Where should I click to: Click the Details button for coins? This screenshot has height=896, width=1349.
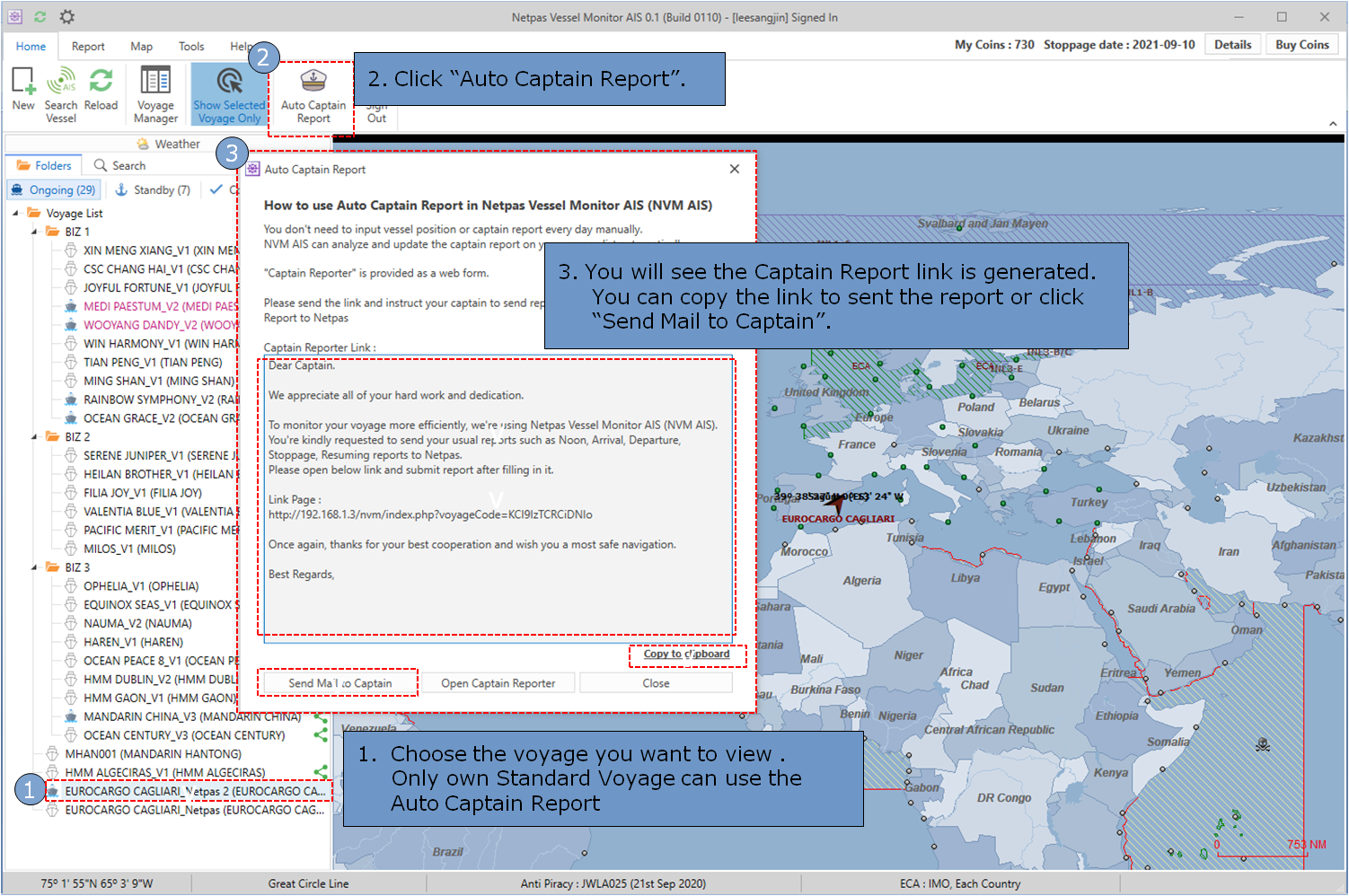(x=1232, y=45)
